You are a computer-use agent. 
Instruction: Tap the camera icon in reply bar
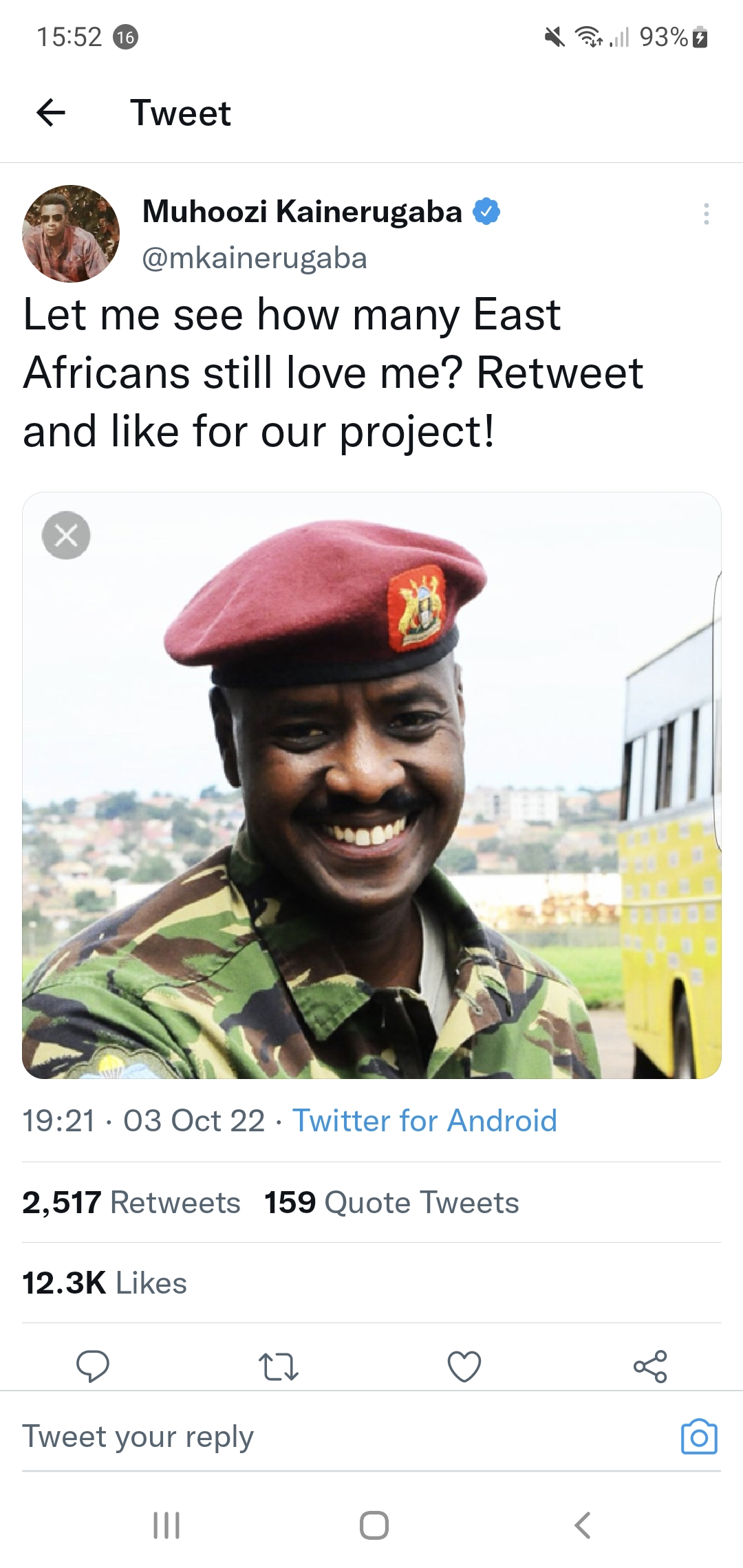[699, 1437]
